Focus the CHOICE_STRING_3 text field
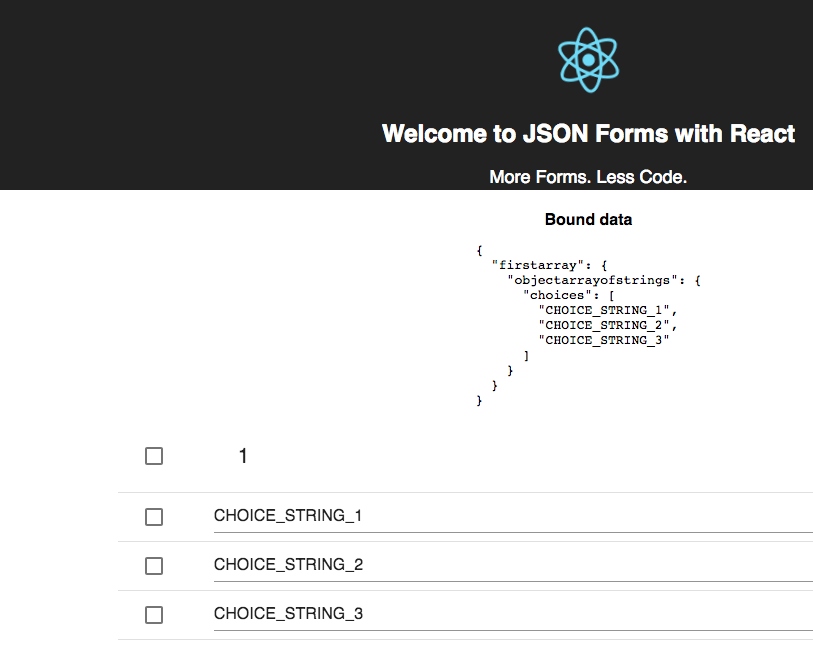Screen dimensions: 813x669 coord(513,614)
